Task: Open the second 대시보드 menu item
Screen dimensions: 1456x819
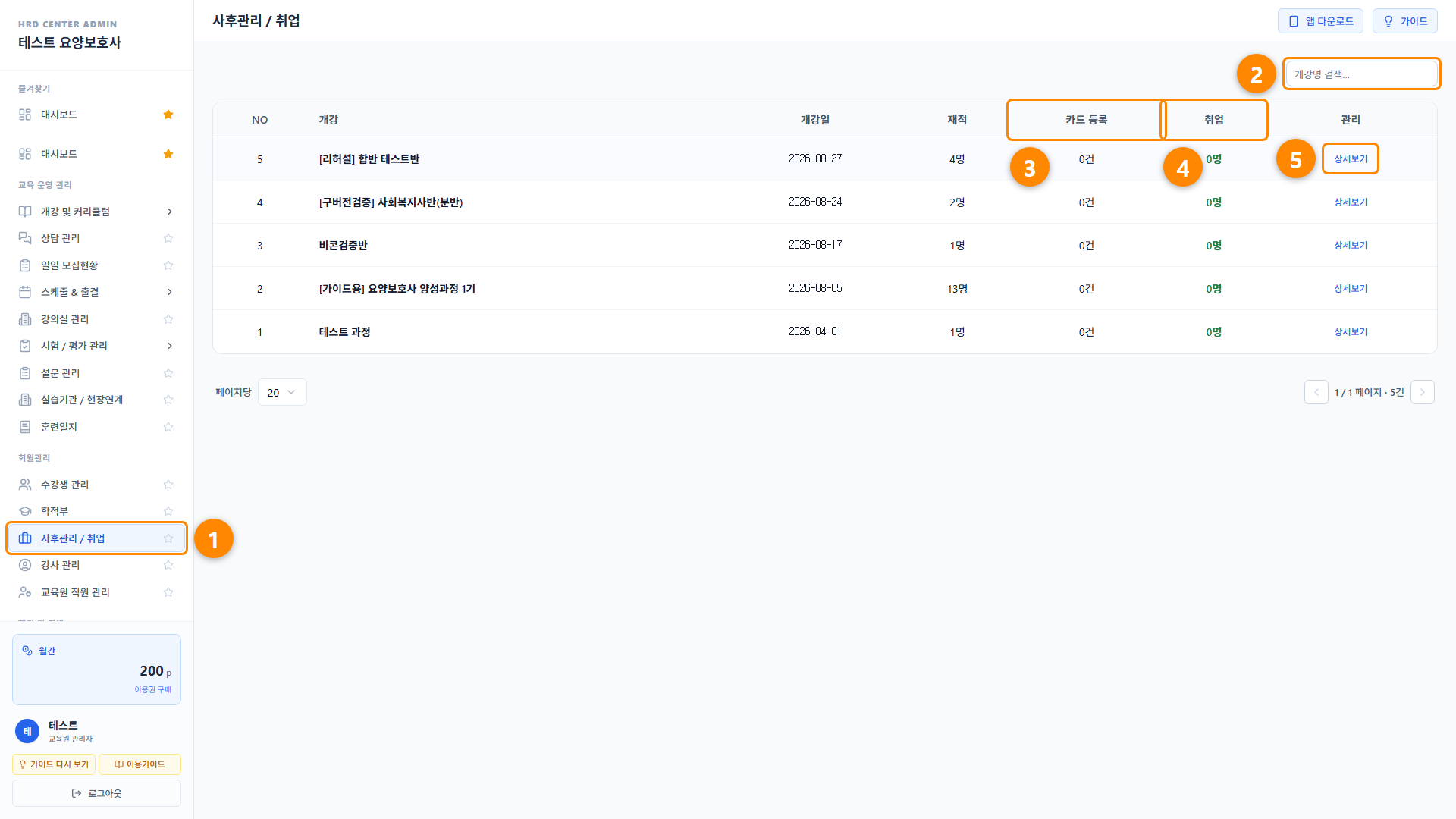Action: pyautogui.click(x=96, y=154)
